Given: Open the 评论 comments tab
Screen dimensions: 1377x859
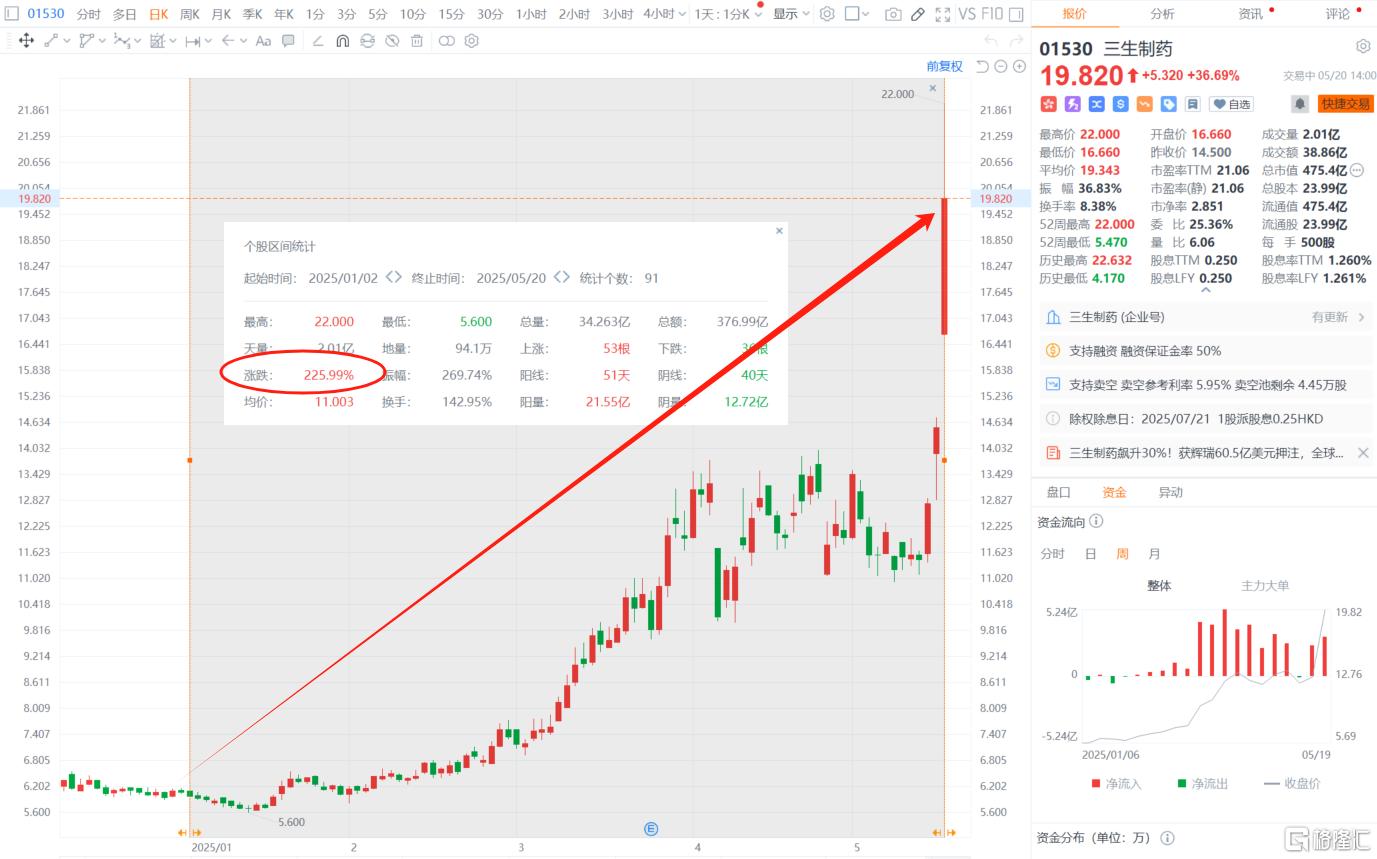Looking at the screenshot, I should tap(1337, 14).
